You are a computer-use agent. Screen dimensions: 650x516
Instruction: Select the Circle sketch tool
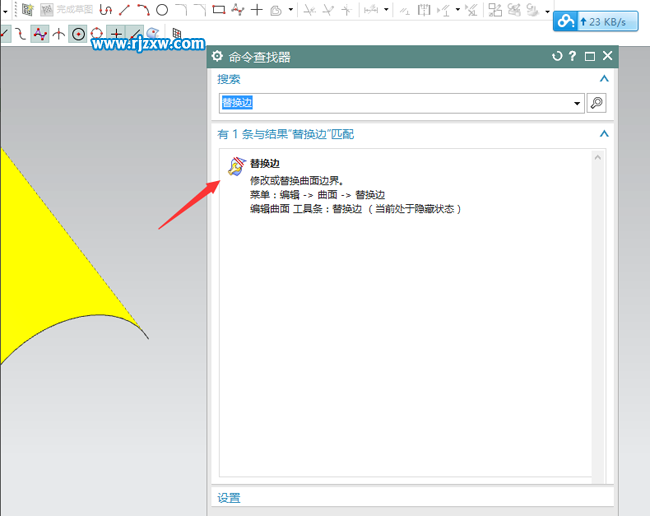click(x=162, y=10)
